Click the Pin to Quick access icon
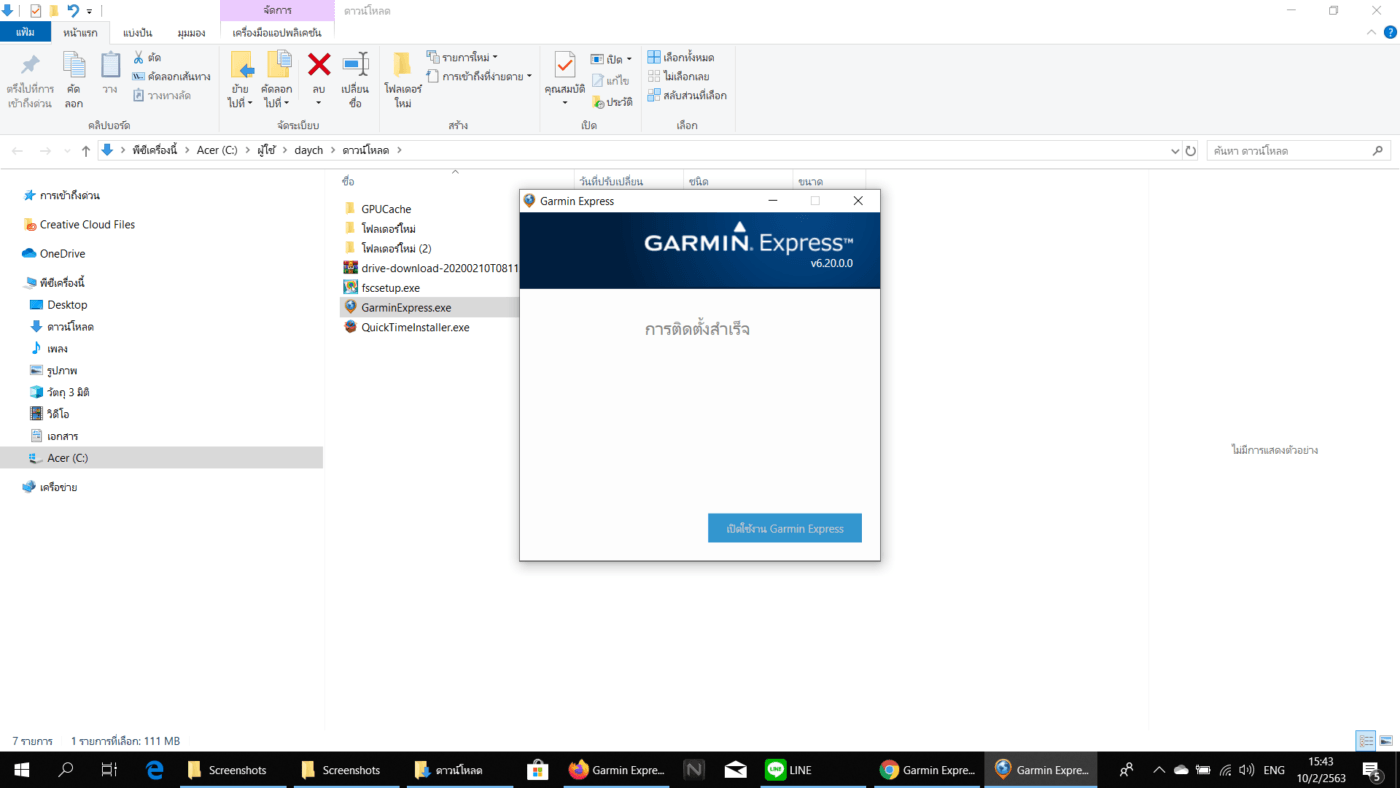This screenshot has width=1400, height=788. click(x=30, y=65)
